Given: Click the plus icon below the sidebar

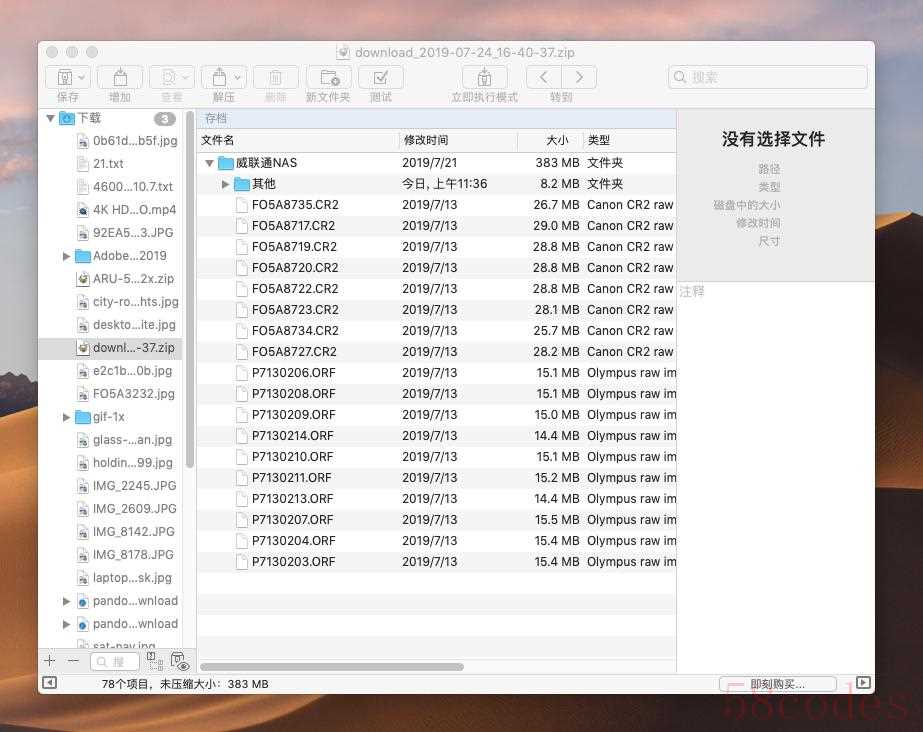Looking at the screenshot, I should tap(50, 661).
